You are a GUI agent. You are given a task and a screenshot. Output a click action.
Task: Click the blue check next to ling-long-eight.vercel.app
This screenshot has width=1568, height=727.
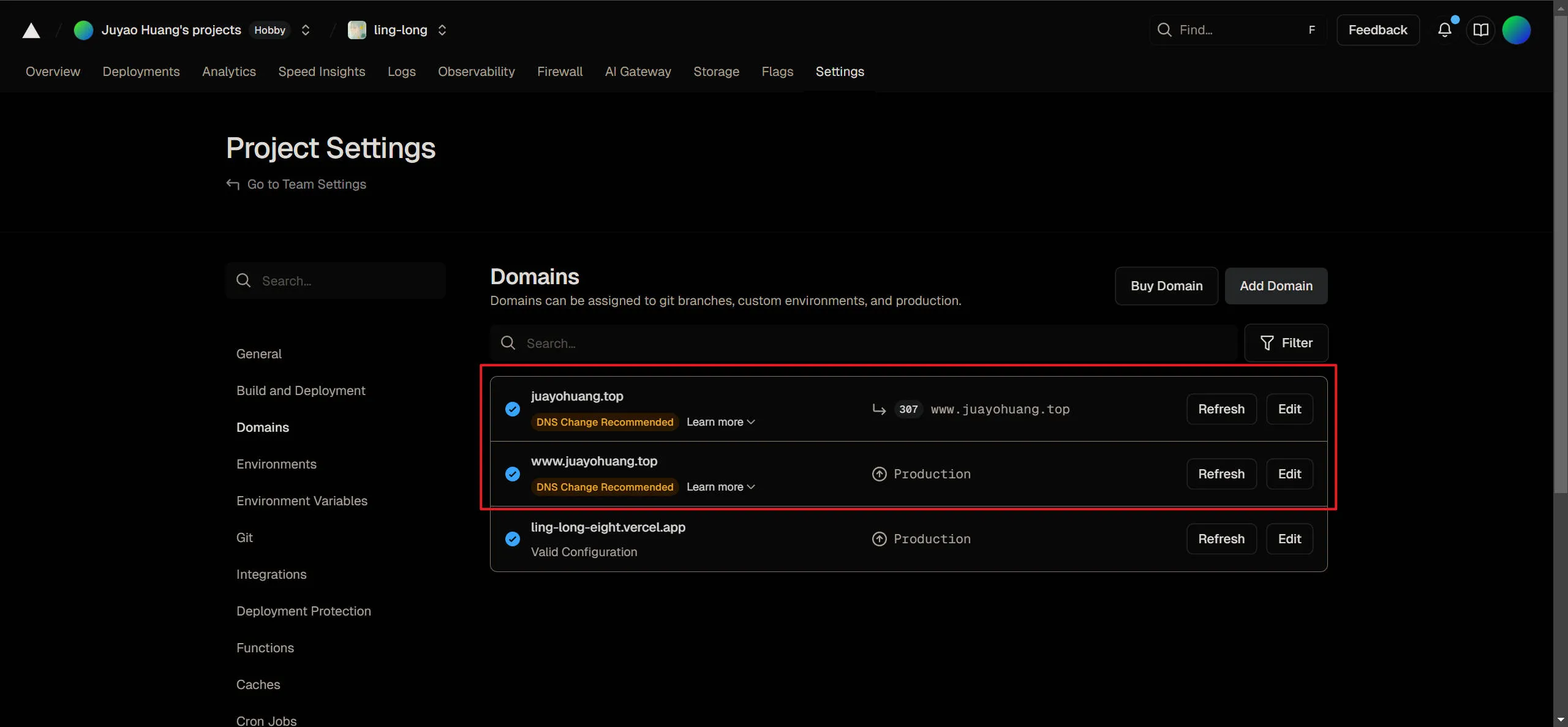(513, 539)
